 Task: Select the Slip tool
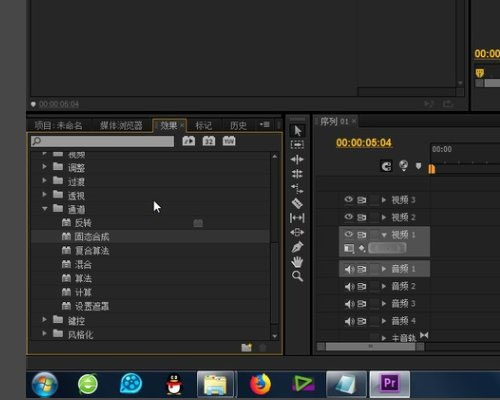click(297, 218)
